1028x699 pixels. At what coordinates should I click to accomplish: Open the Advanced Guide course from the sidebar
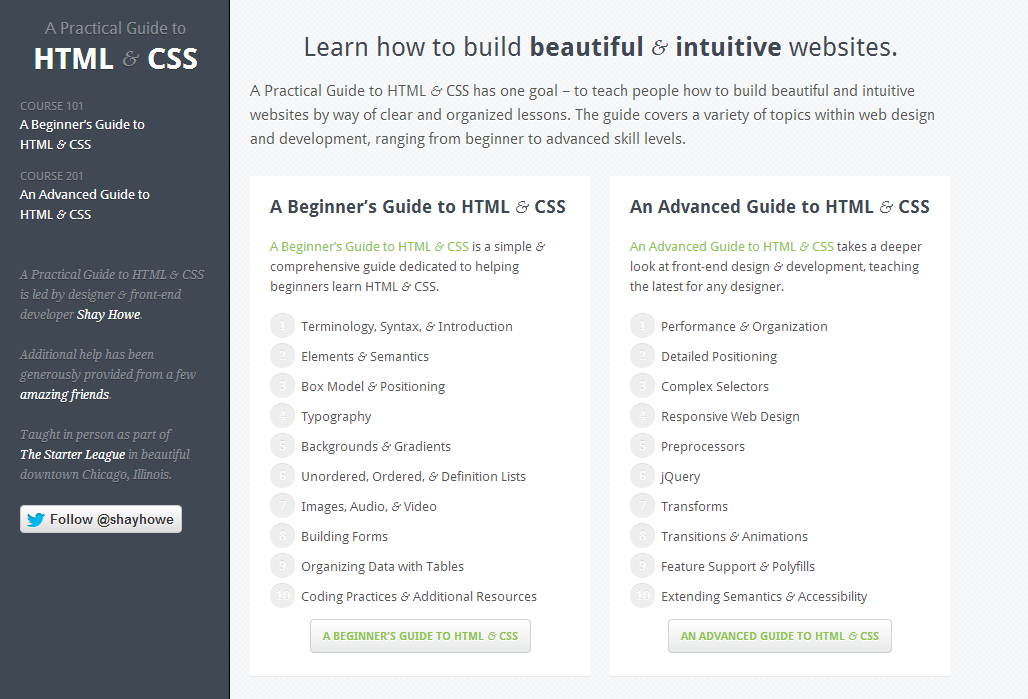(x=84, y=204)
